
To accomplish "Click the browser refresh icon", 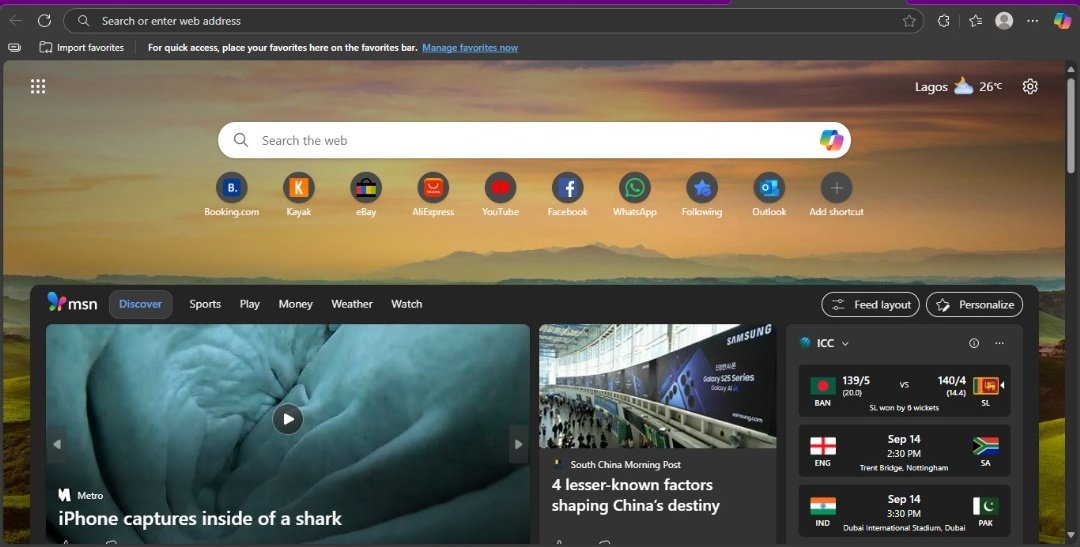I will click(44, 21).
